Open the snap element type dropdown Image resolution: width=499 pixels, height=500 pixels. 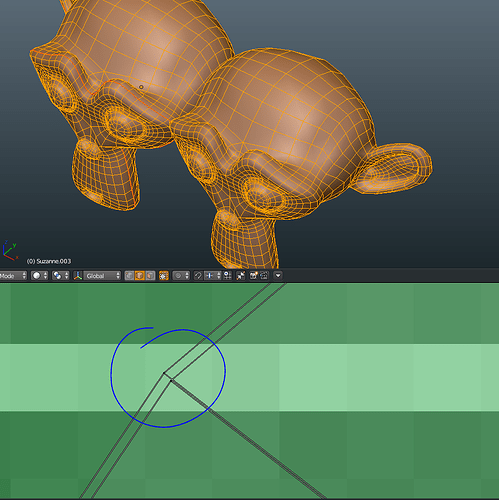coord(212,276)
